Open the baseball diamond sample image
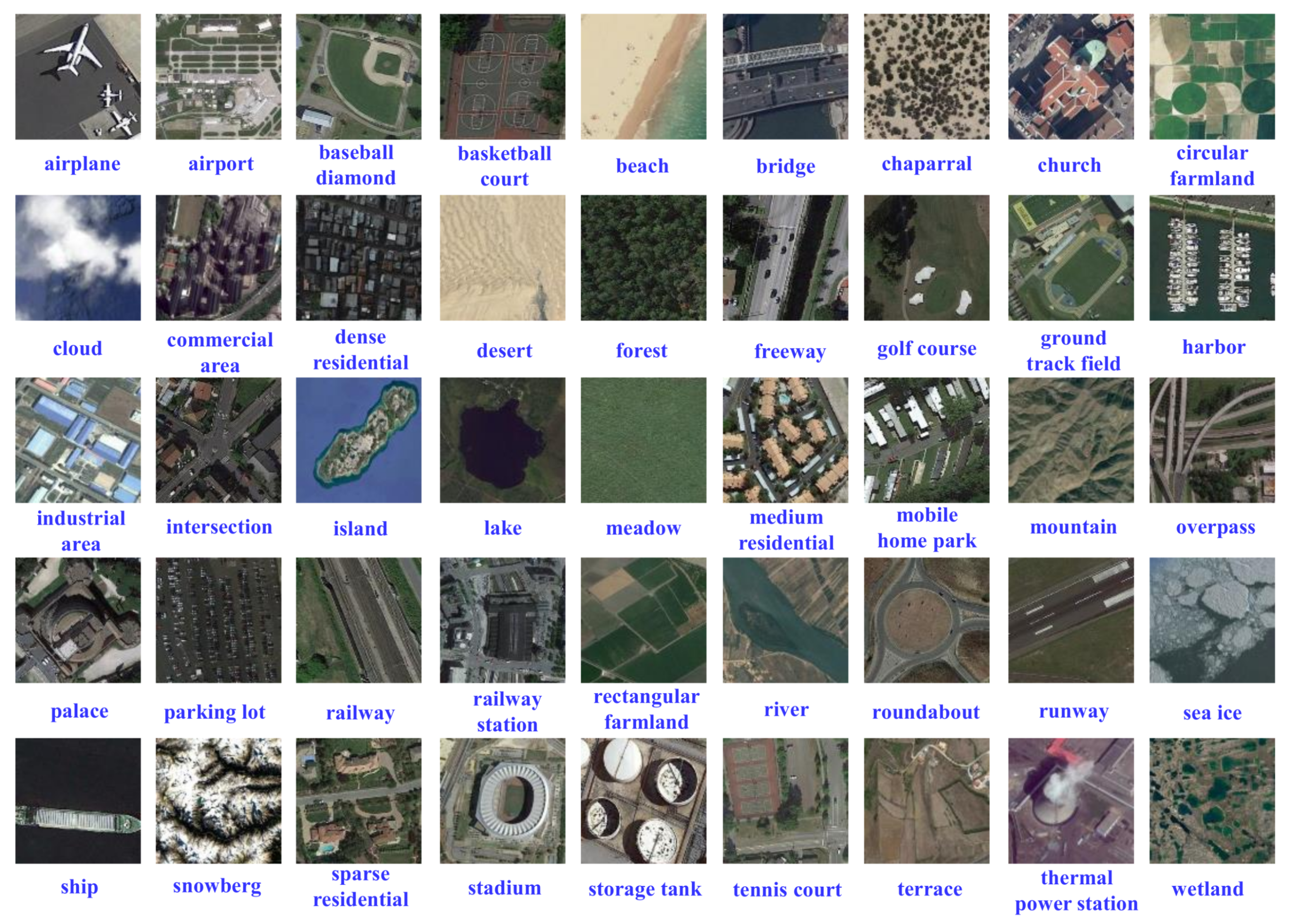 (x=358, y=77)
